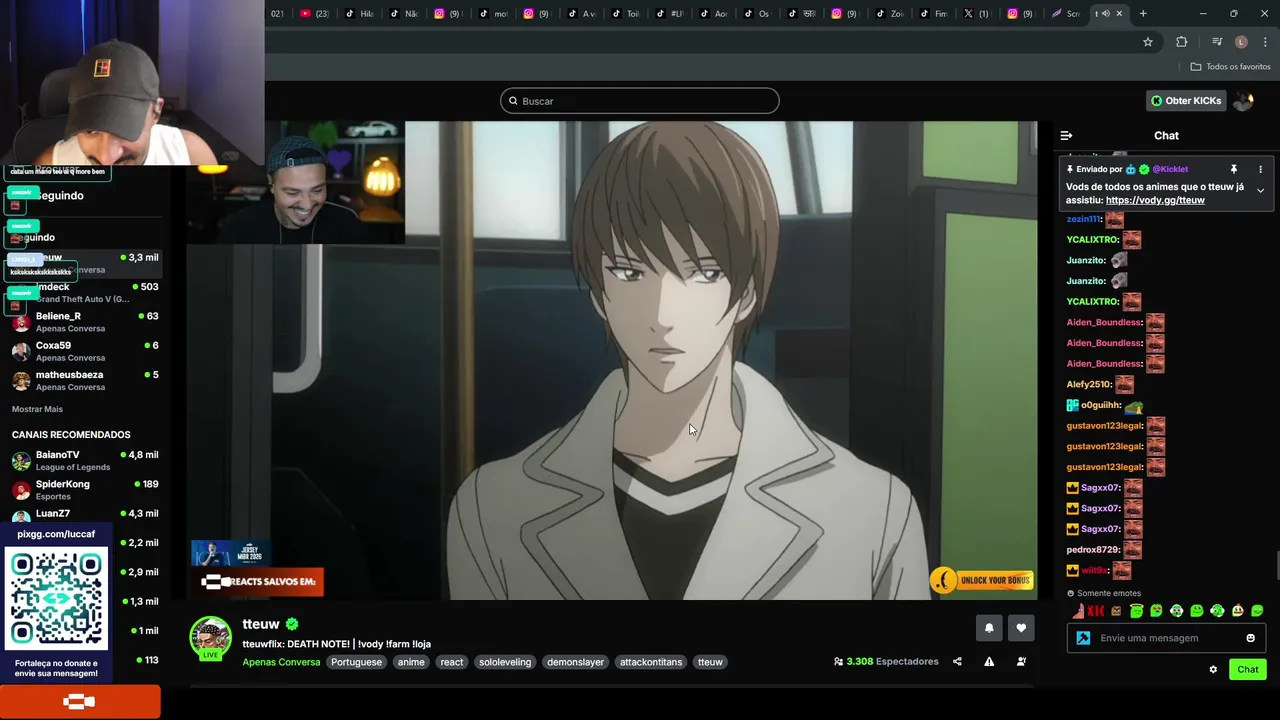This screenshot has height=720, width=1280.
Task: Open chat identity hammer badge
Action: point(1083,638)
